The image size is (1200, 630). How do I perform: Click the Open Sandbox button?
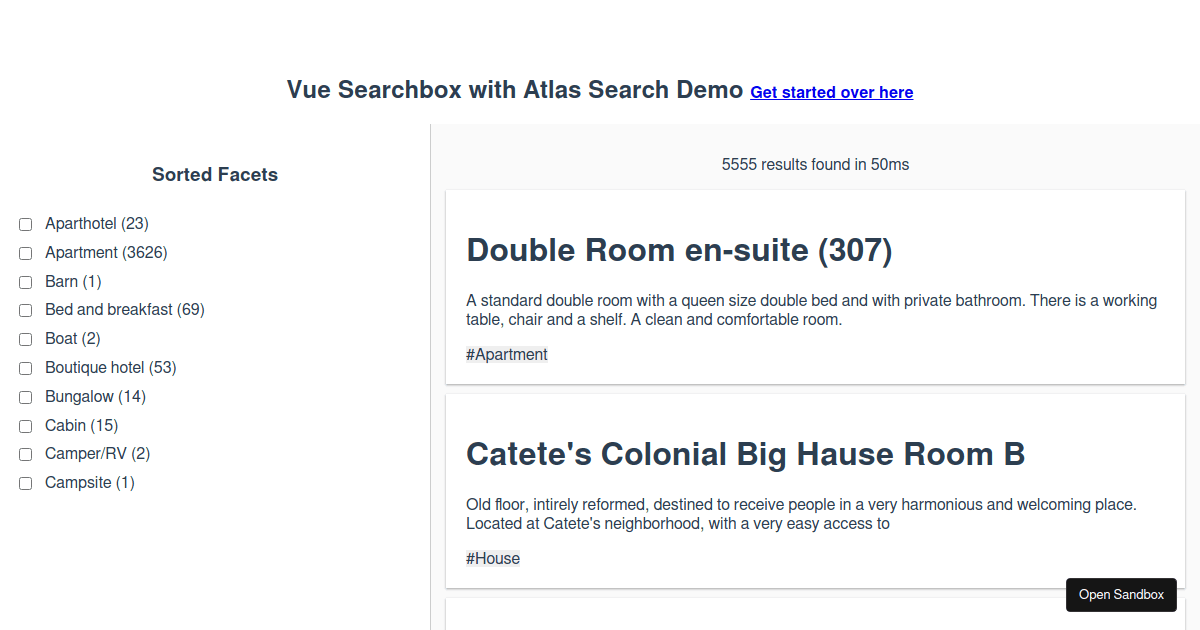1121,594
